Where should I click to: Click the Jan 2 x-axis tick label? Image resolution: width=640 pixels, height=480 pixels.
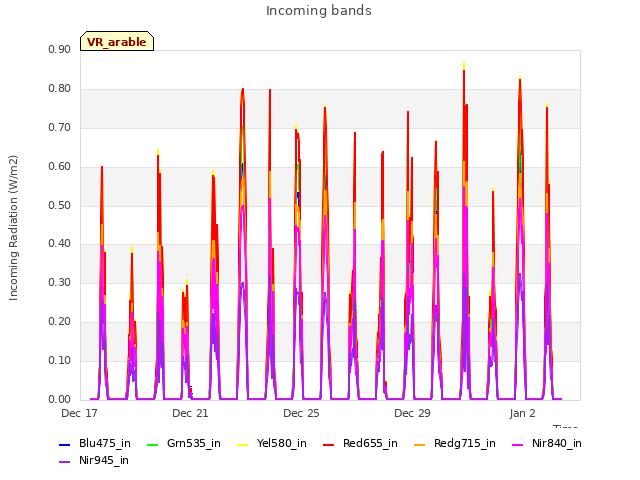[522, 413]
